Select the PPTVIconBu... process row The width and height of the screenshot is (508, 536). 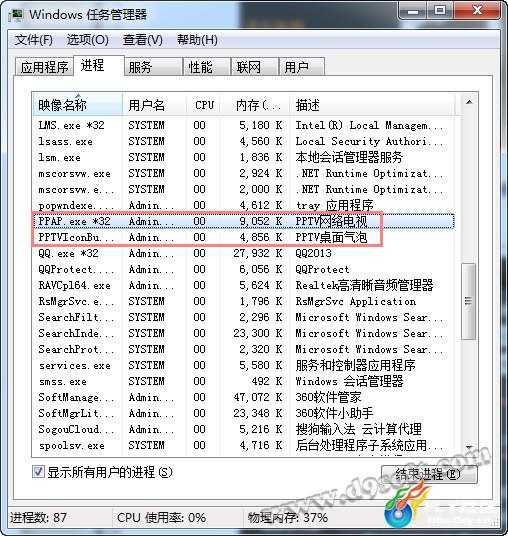pos(244,237)
